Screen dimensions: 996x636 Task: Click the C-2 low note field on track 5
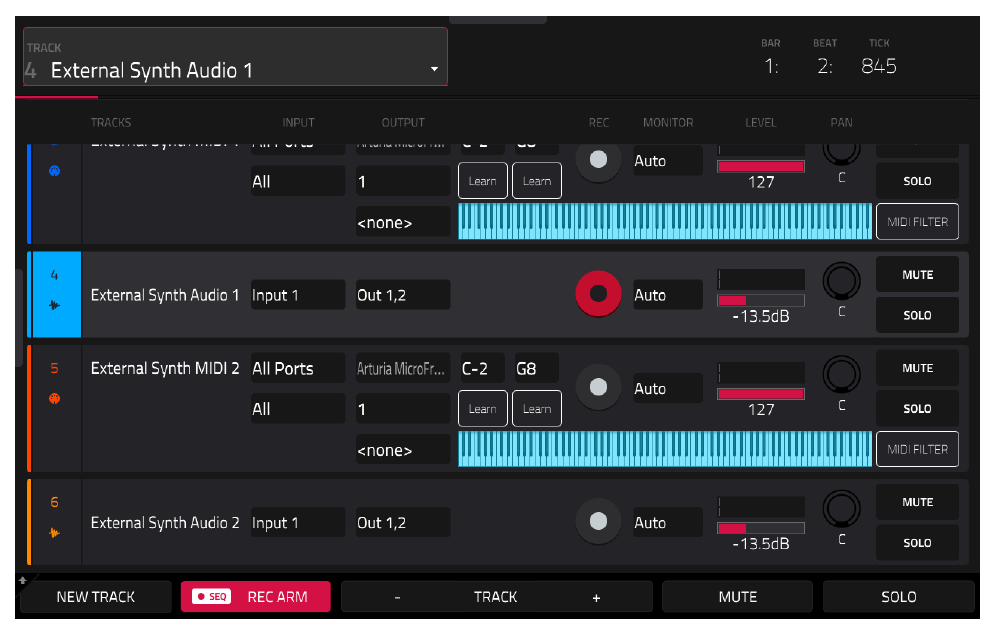(482, 369)
